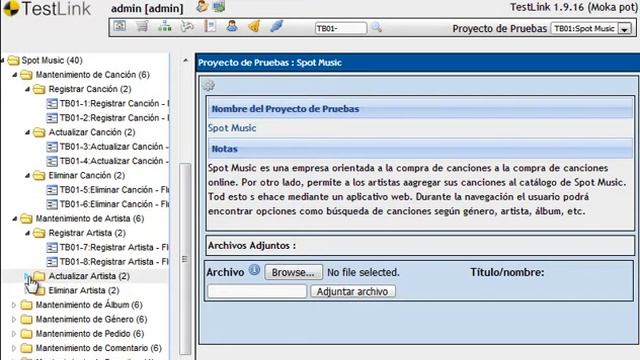The image size is (640, 360).
Task: Click test case icon for TB01-6
Action: pyautogui.click(x=52, y=204)
